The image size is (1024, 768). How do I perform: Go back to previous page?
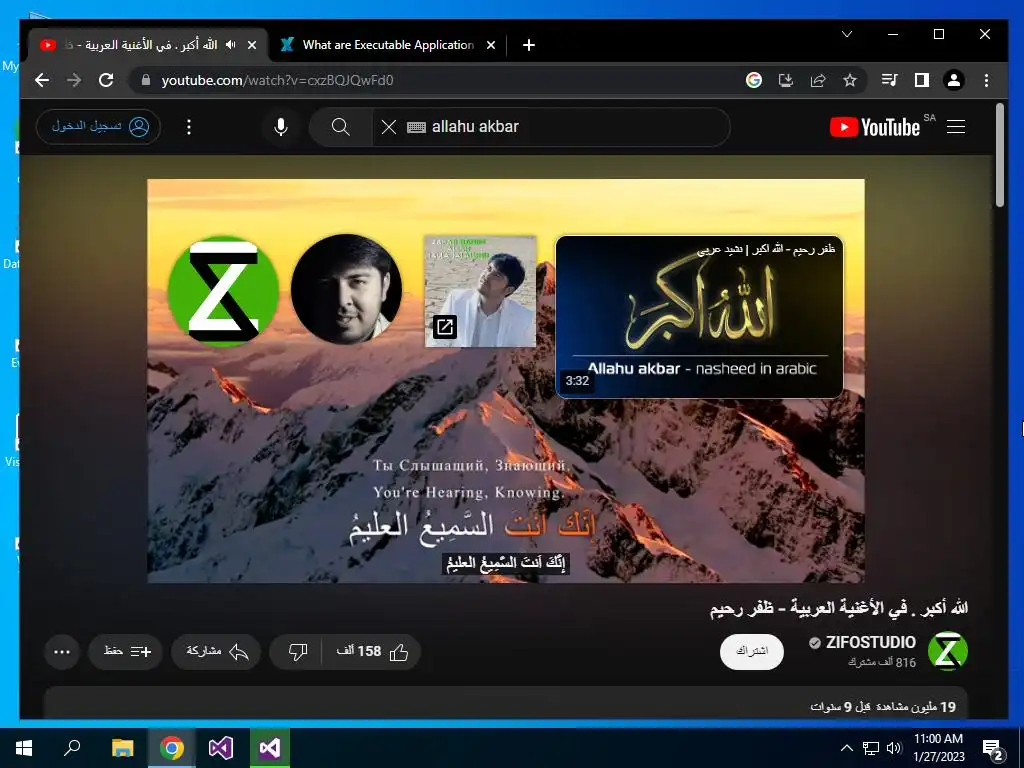coord(42,80)
